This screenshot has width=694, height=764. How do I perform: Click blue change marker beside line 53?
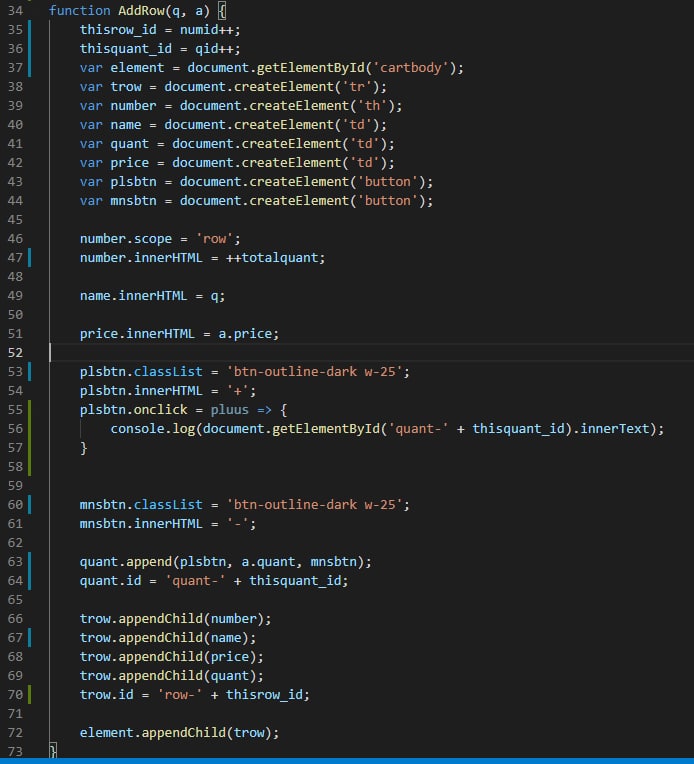coord(30,372)
